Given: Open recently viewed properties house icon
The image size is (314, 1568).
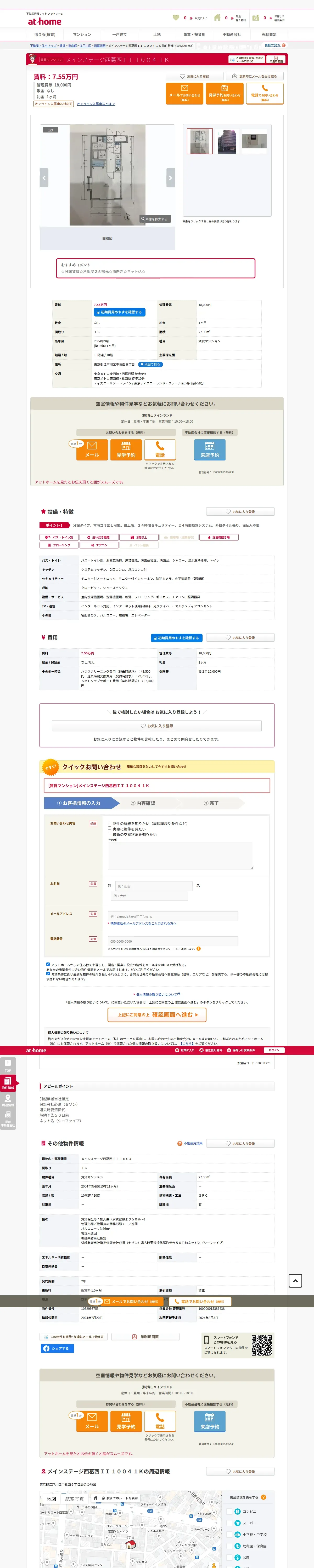Looking at the screenshot, I should coord(217,18).
